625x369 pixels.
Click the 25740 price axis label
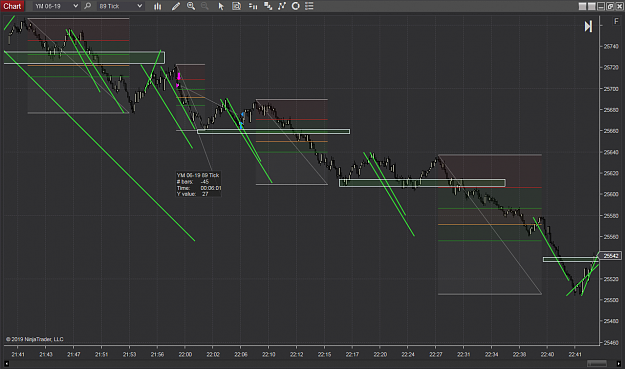pos(611,47)
